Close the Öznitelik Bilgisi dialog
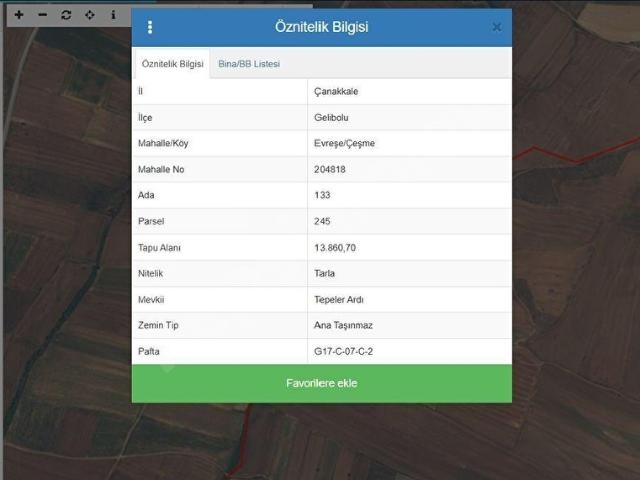Viewport: 640px width, 480px height. click(x=497, y=27)
